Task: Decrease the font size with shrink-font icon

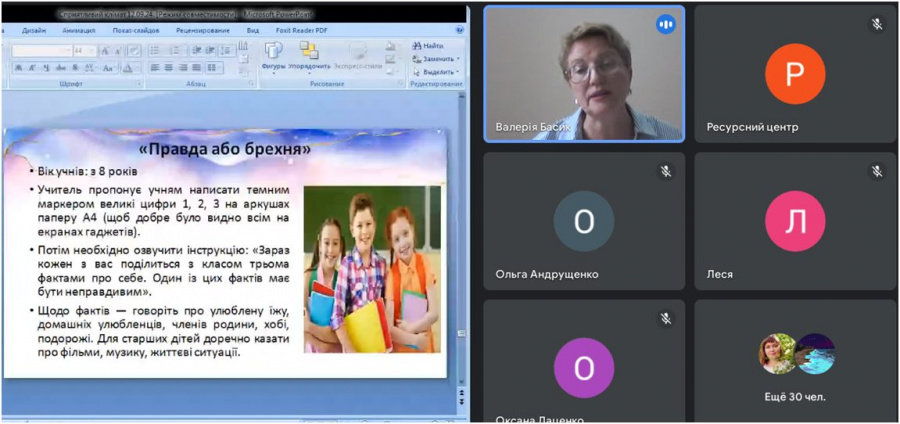Action: pyautogui.click(x=118, y=51)
